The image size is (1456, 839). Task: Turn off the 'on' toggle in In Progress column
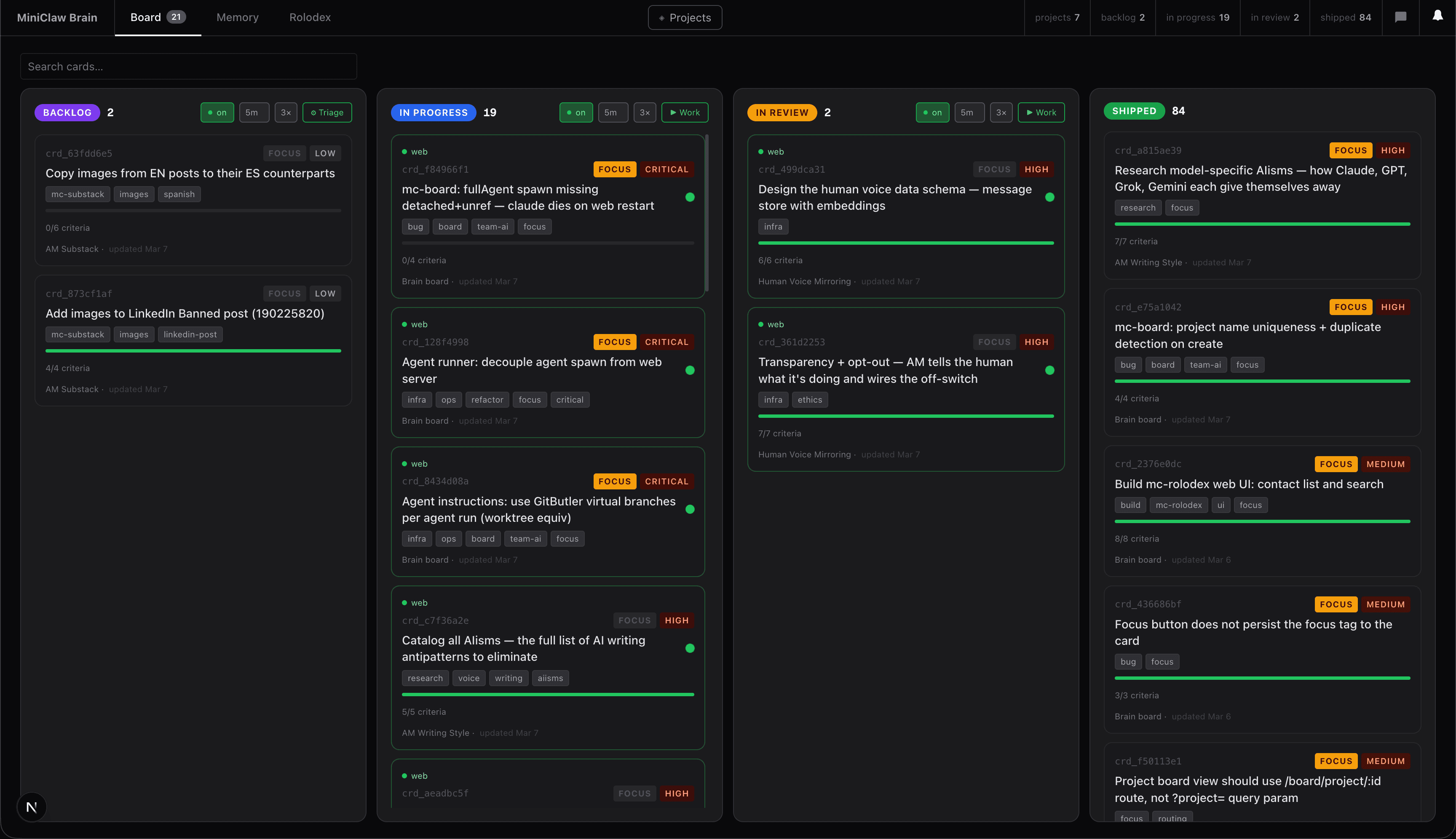(576, 112)
